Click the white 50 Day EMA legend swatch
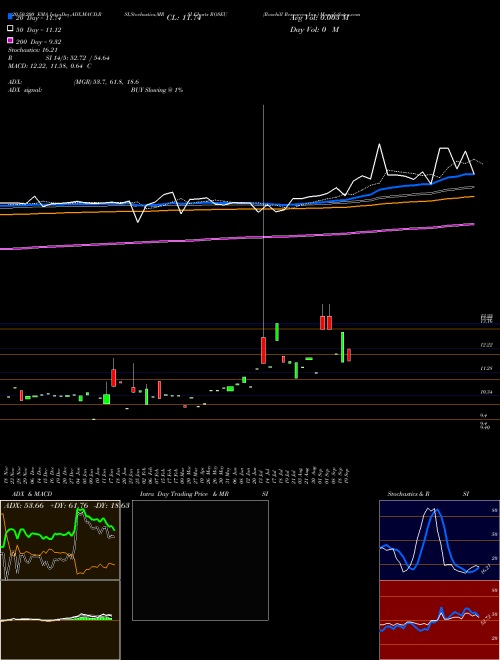Image resolution: width=500 pixels, height=660 pixels. (x=10, y=29)
